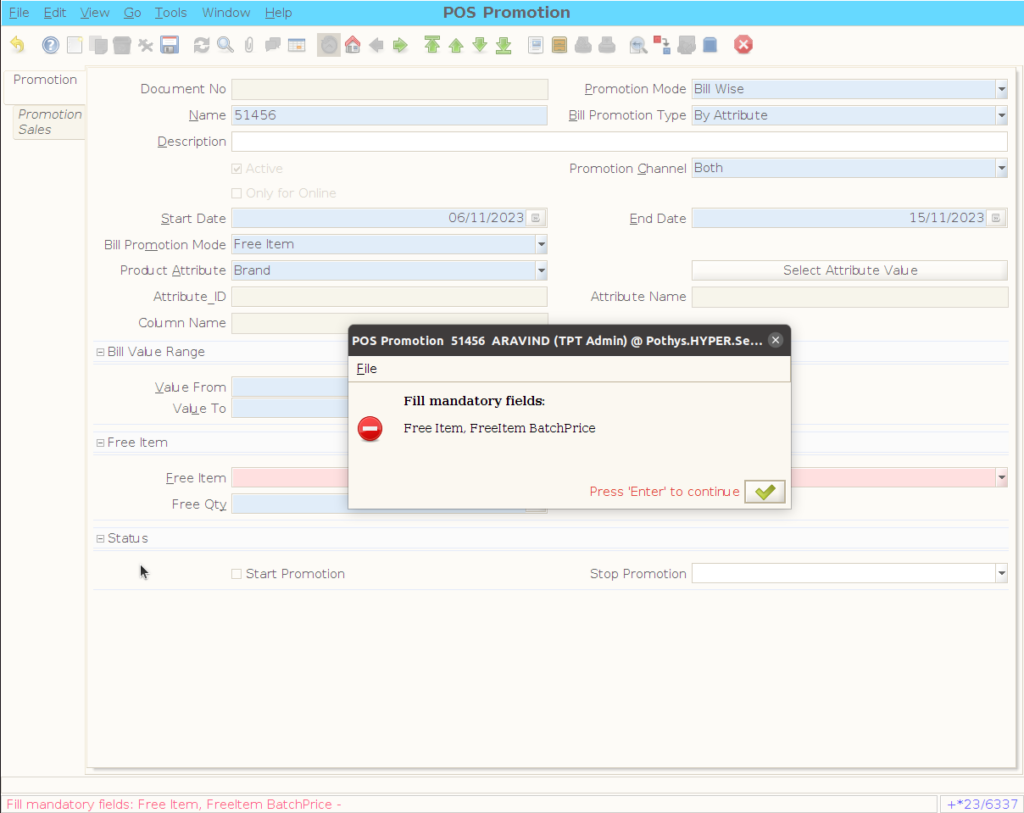
Task: Switch to the Promotion Sales tab
Action: coord(50,121)
